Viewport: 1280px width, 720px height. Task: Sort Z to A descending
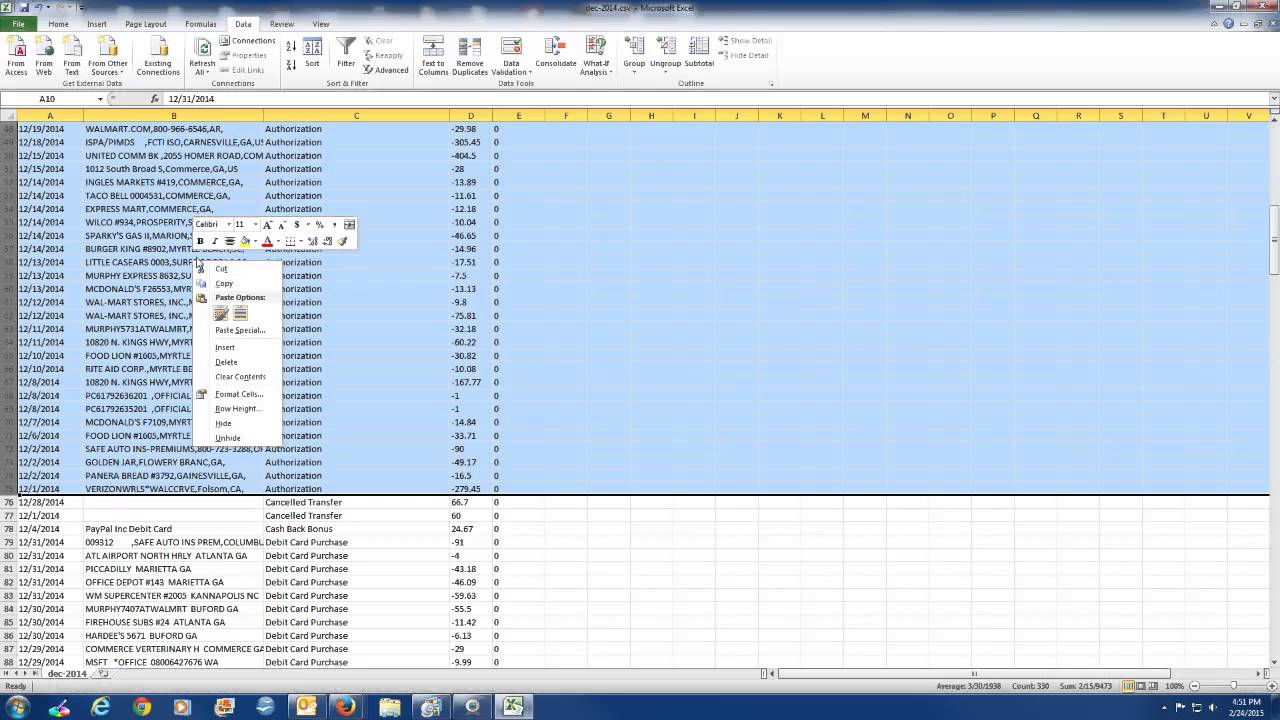291,64
